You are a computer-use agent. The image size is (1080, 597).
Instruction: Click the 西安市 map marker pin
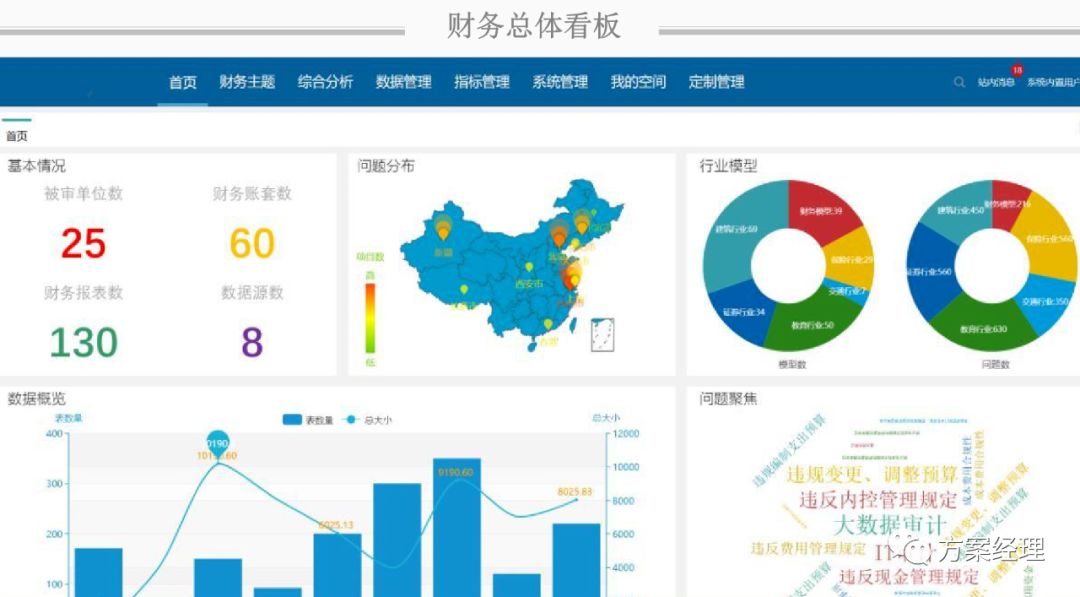pyautogui.click(x=529, y=267)
